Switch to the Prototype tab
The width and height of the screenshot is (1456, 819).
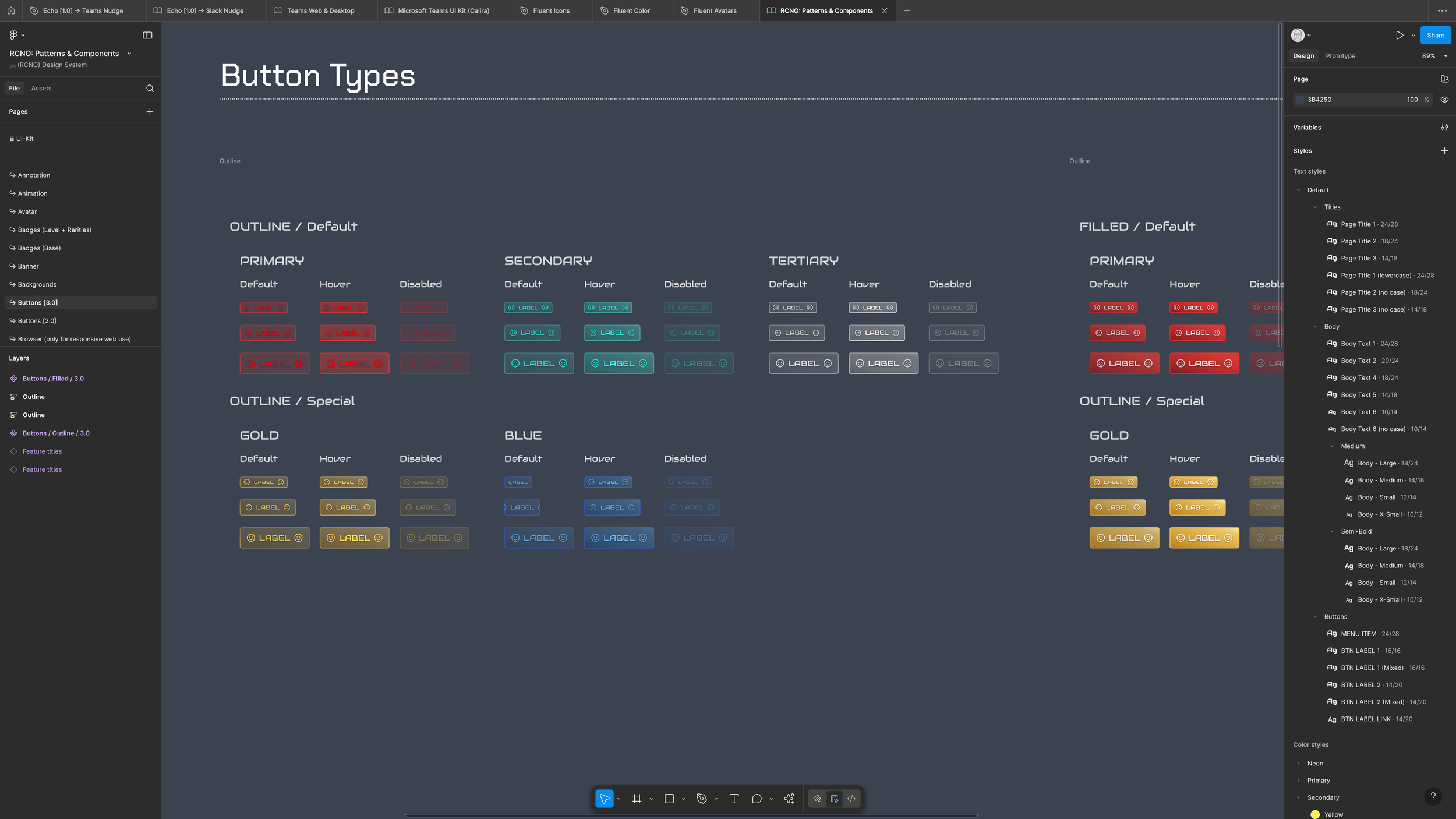click(1340, 56)
